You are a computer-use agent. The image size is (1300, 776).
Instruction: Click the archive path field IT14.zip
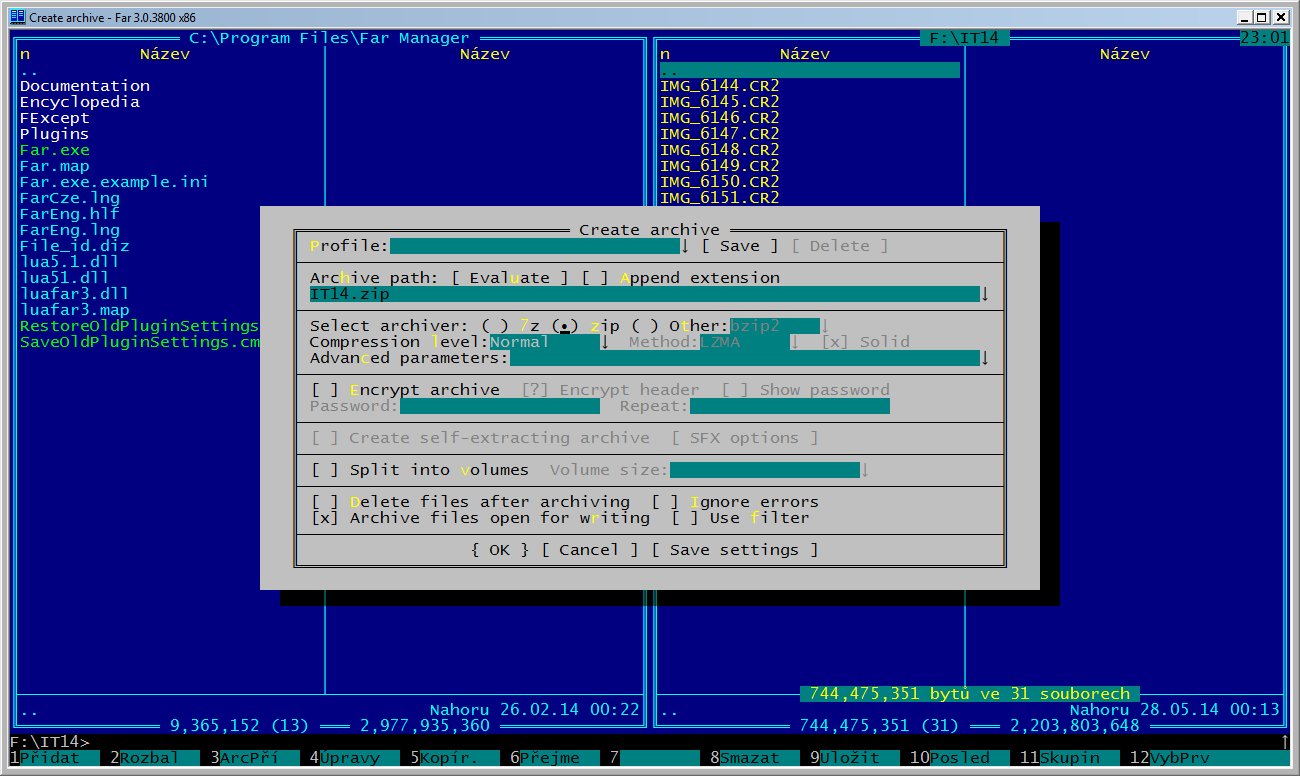tap(645, 294)
